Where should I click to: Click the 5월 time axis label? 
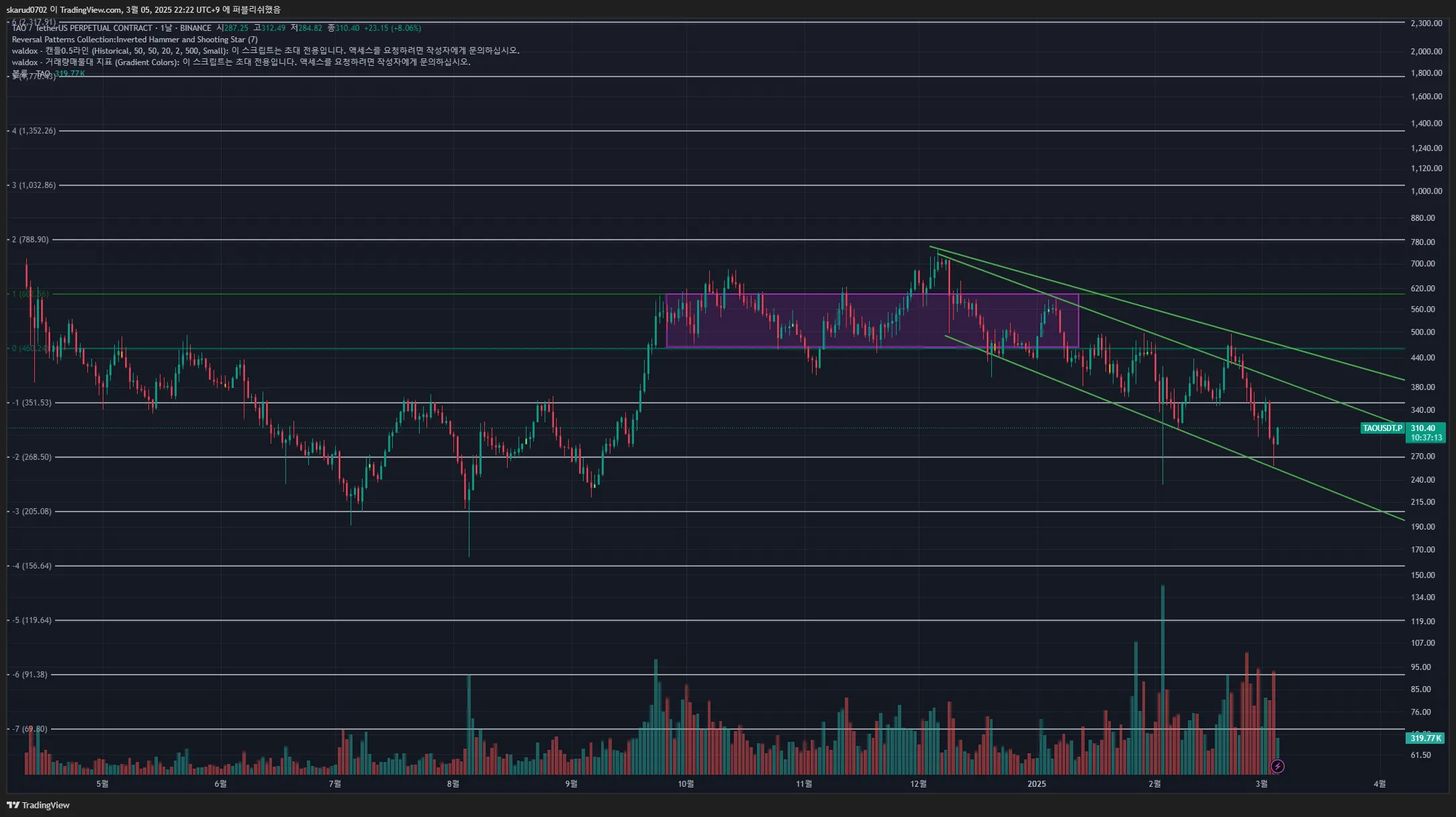click(x=102, y=784)
